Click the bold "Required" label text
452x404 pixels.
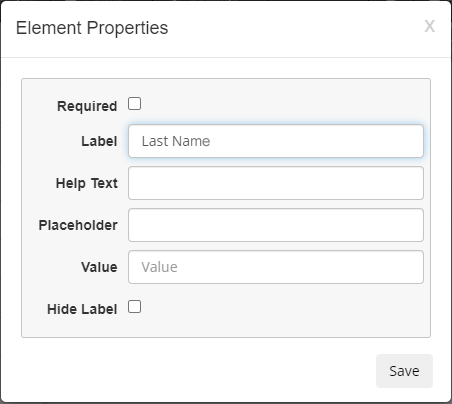tap(87, 106)
